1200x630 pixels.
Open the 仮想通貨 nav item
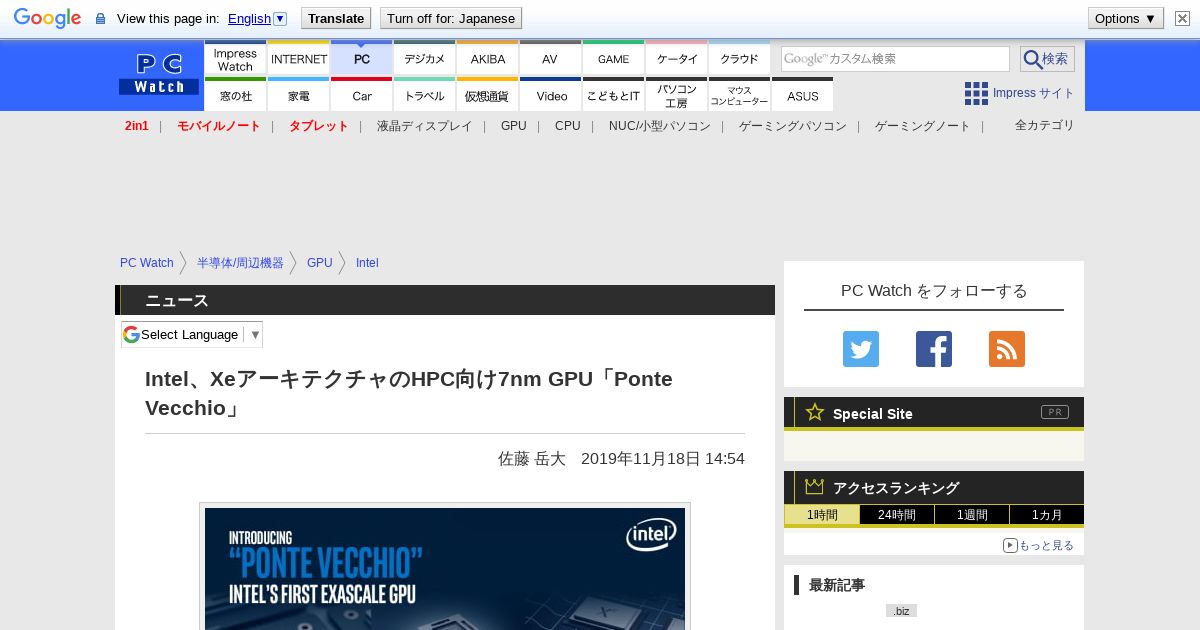(x=488, y=96)
